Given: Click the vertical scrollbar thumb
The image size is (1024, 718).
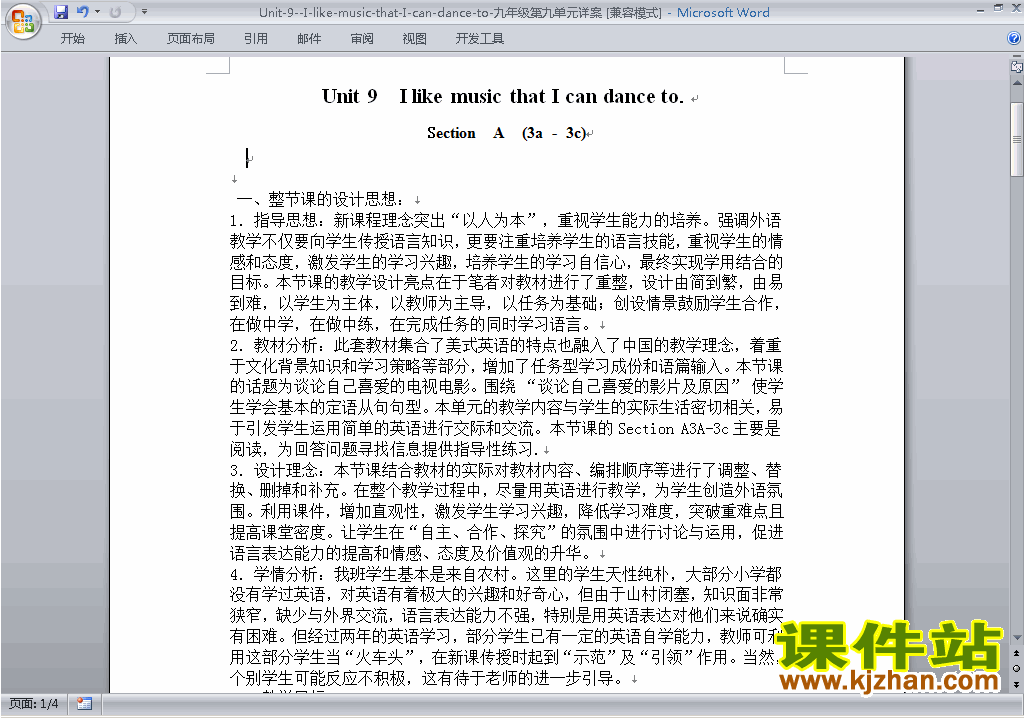Looking at the screenshot, I should tap(1017, 139).
